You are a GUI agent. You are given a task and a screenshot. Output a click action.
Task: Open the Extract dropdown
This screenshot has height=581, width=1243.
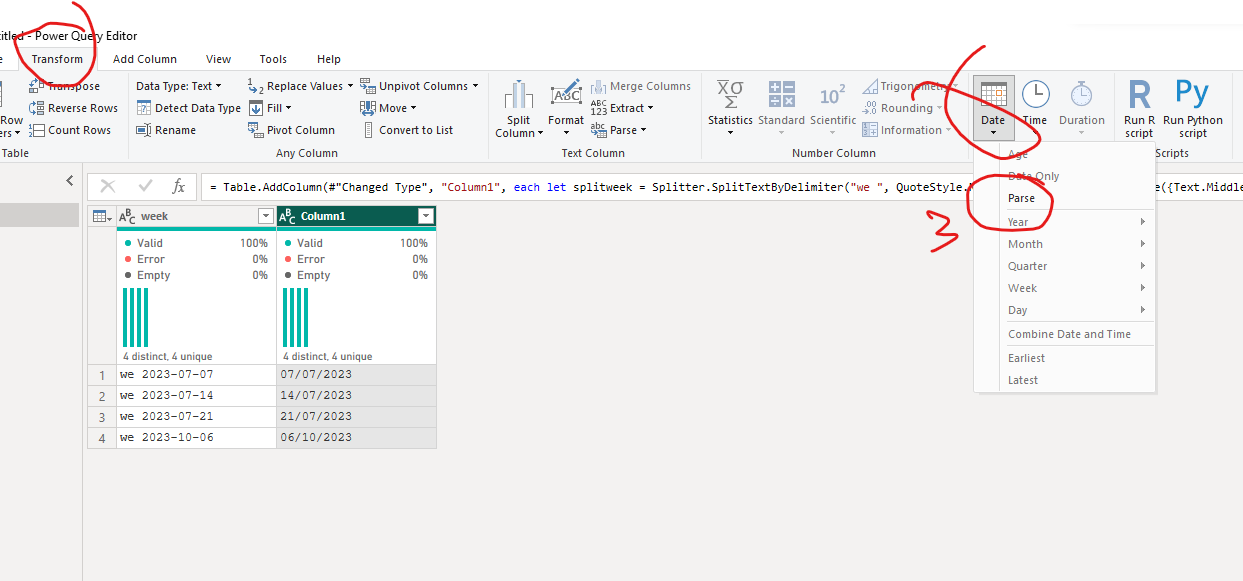[621, 108]
